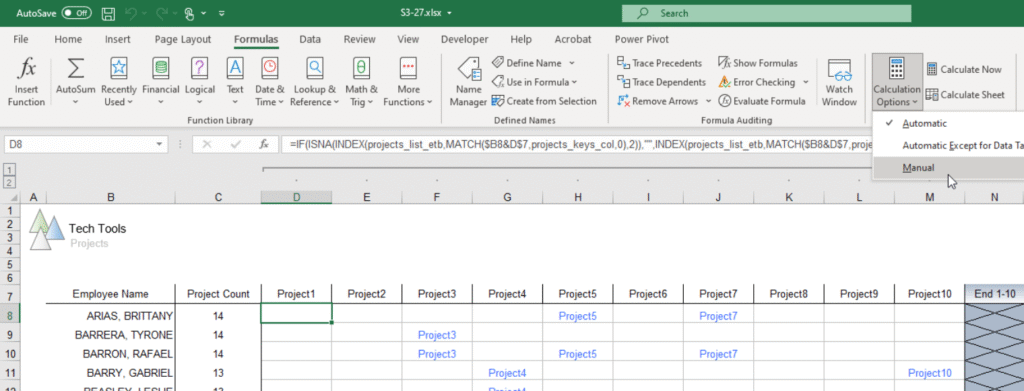Screen dimensions: 1024x391
Task: Open the Name Manager
Action: (468, 82)
